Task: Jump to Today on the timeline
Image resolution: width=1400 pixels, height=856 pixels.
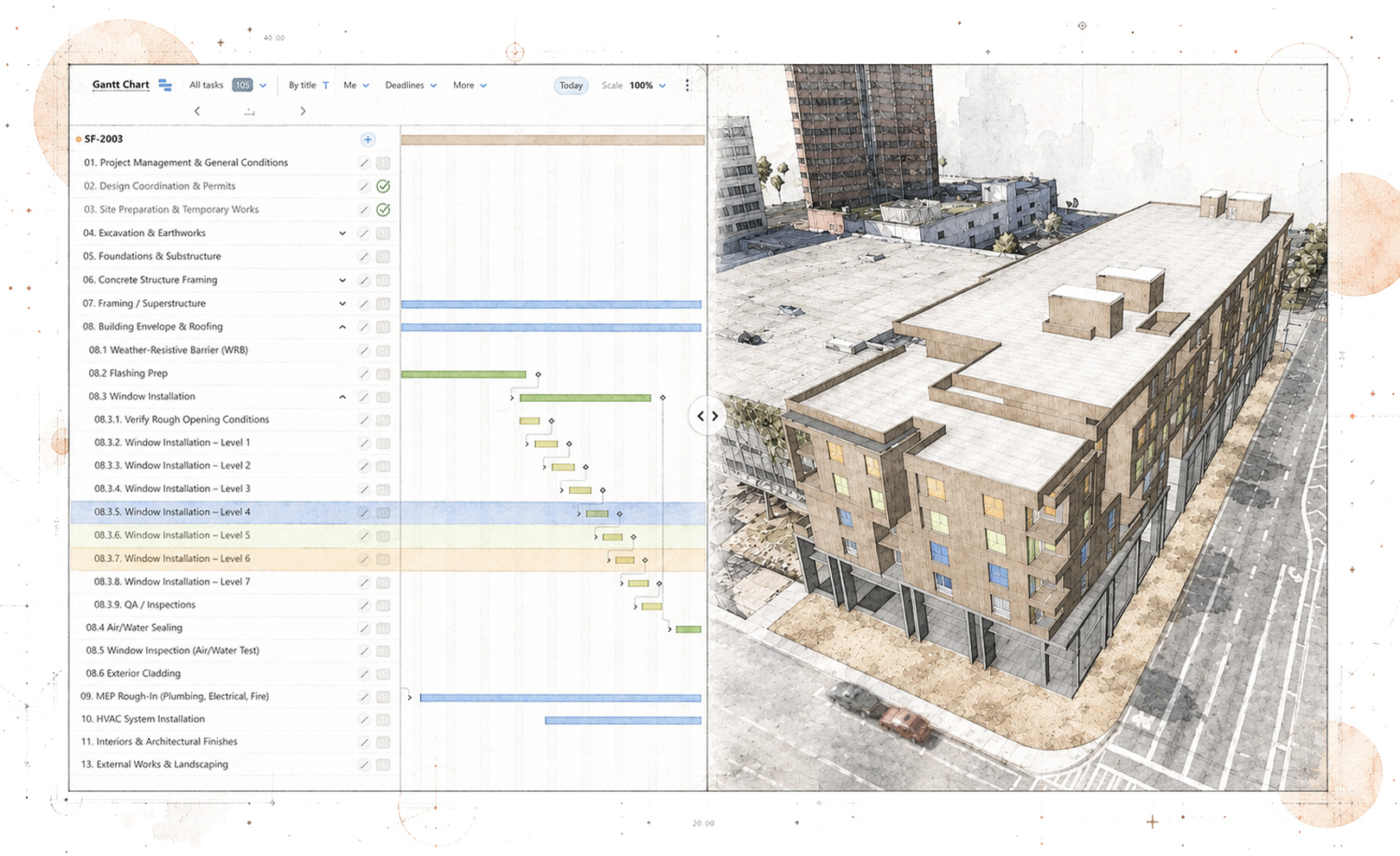Action: (571, 86)
